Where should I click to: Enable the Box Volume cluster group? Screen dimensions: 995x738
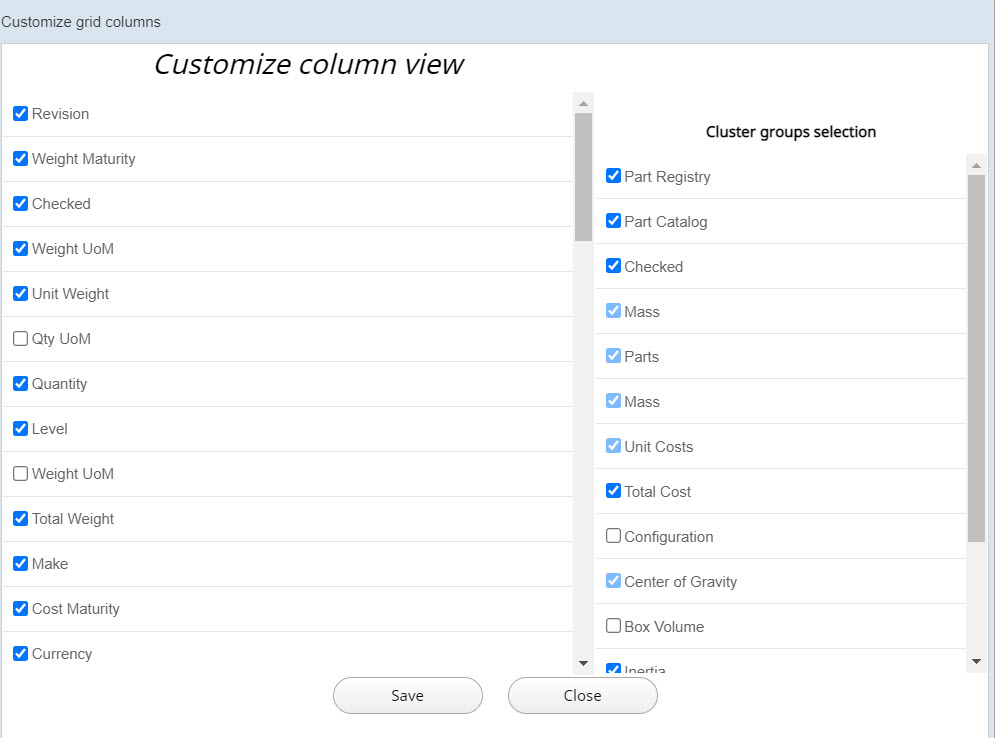(x=613, y=625)
